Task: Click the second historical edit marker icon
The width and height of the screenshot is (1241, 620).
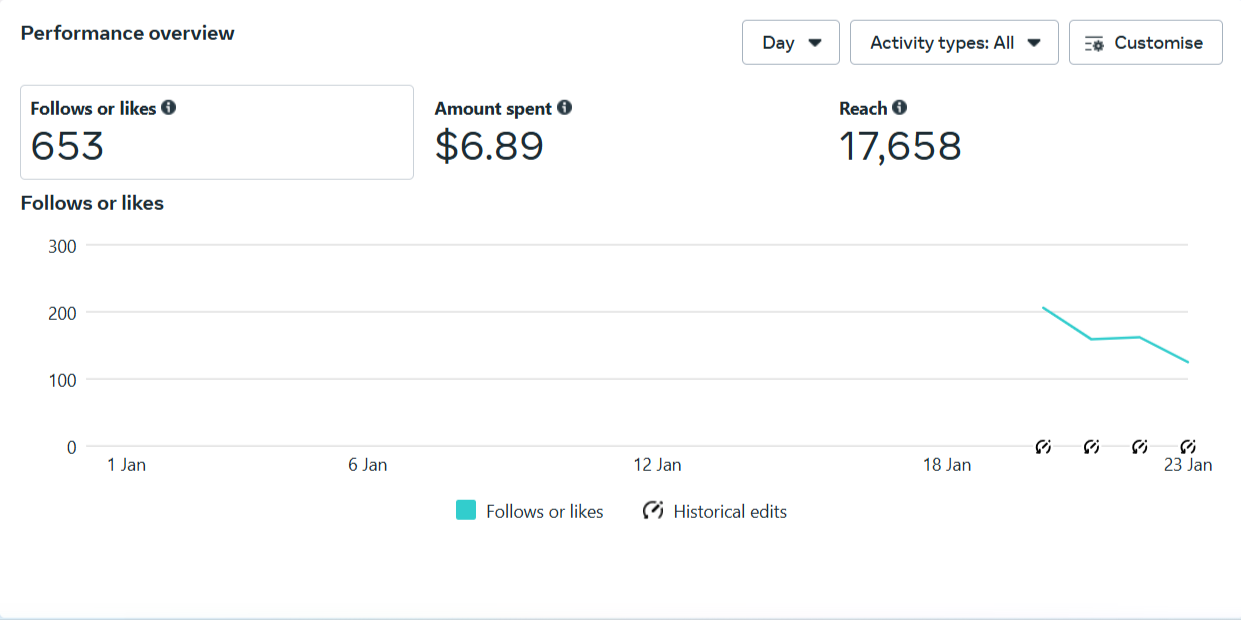Action: [1091, 446]
